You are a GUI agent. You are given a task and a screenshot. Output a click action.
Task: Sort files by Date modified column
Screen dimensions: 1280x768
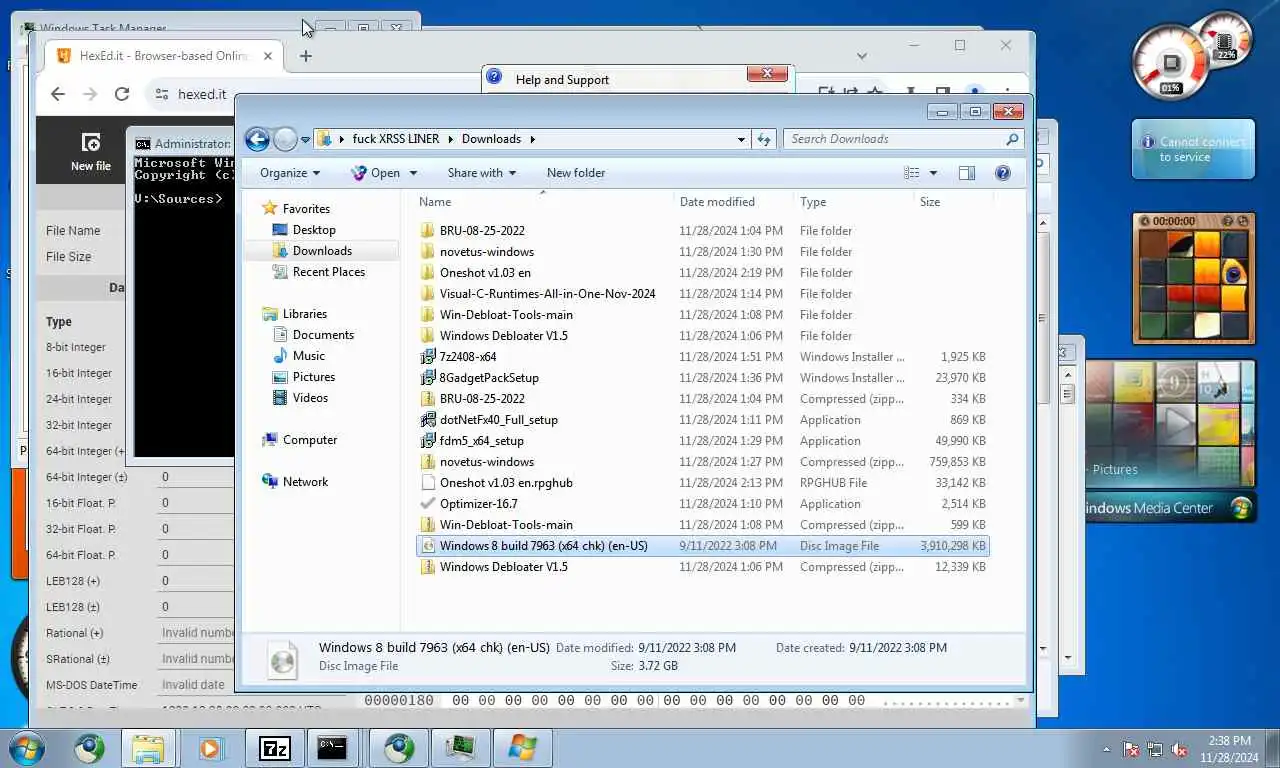click(x=734, y=202)
